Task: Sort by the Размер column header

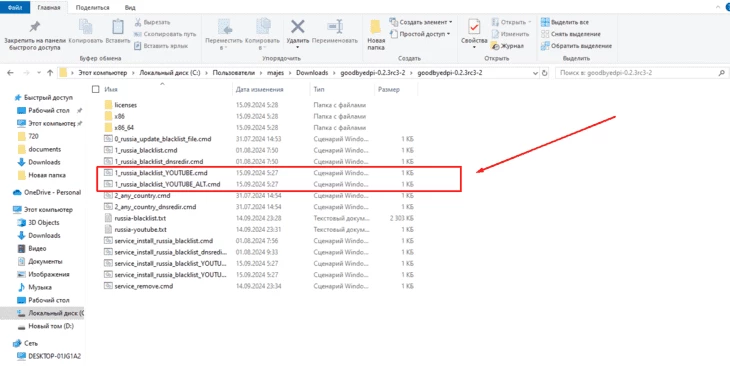Action: tap(389, 89)
